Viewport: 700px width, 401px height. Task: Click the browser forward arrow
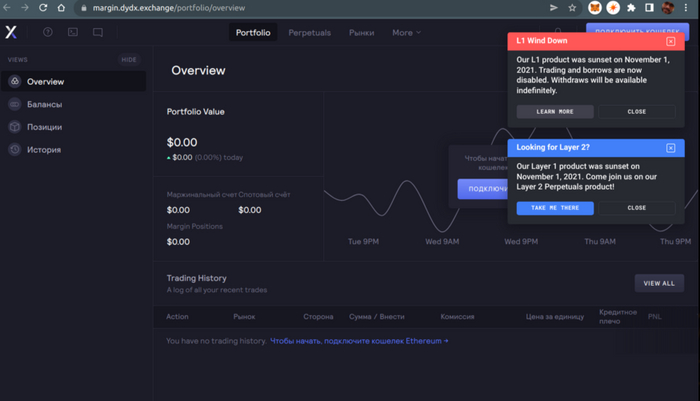(x=25, y=8)
